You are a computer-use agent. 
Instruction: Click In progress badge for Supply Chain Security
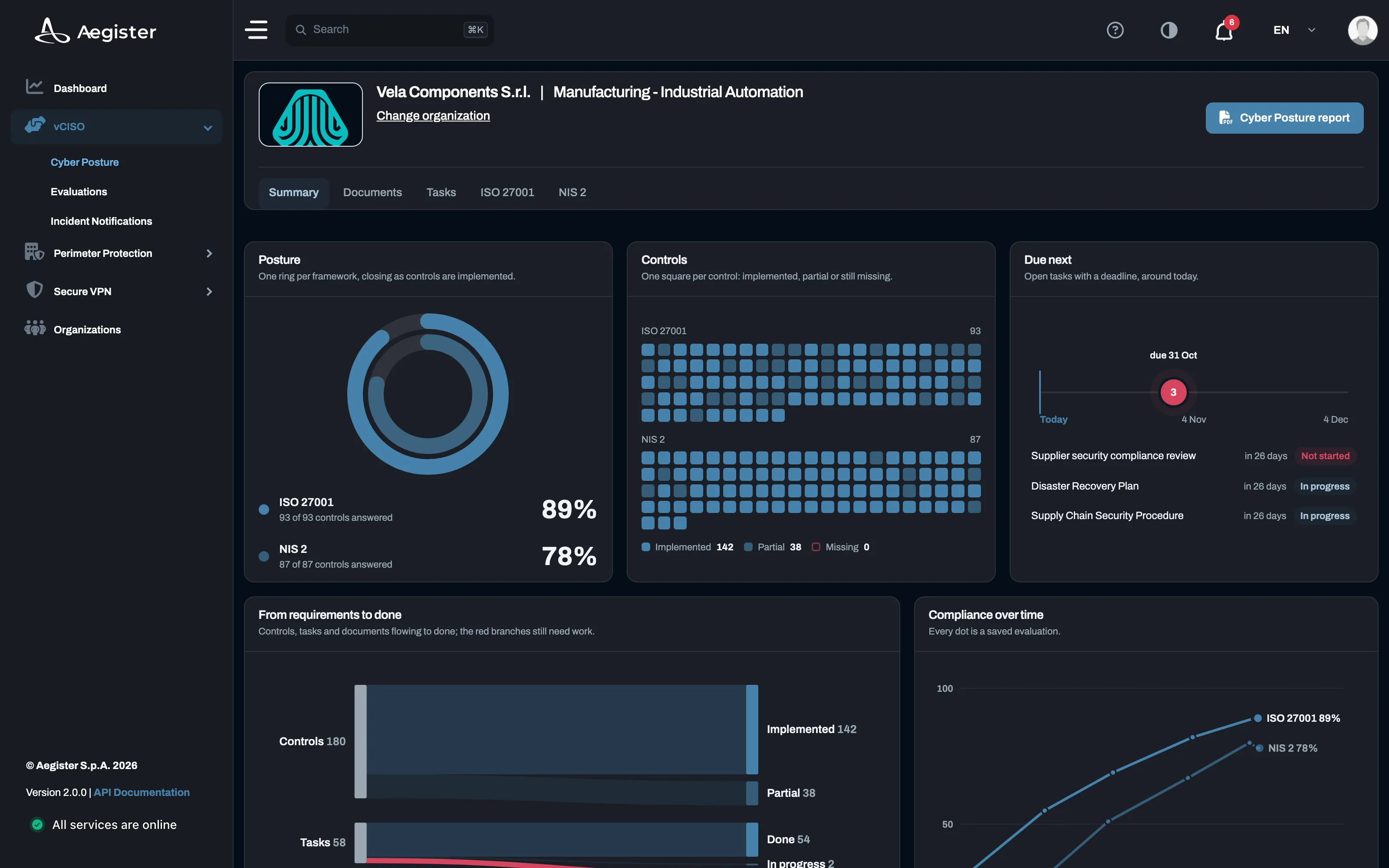coord(1324,516)
